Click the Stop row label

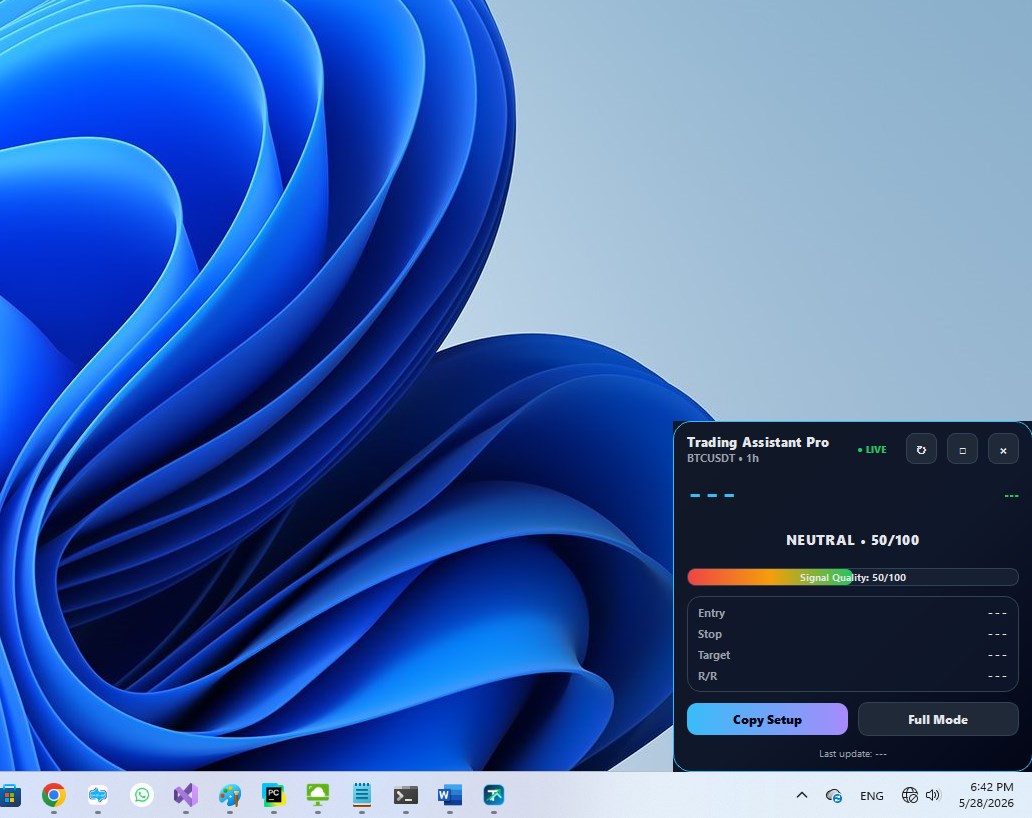pyautogui.click(x=710, y=634)
